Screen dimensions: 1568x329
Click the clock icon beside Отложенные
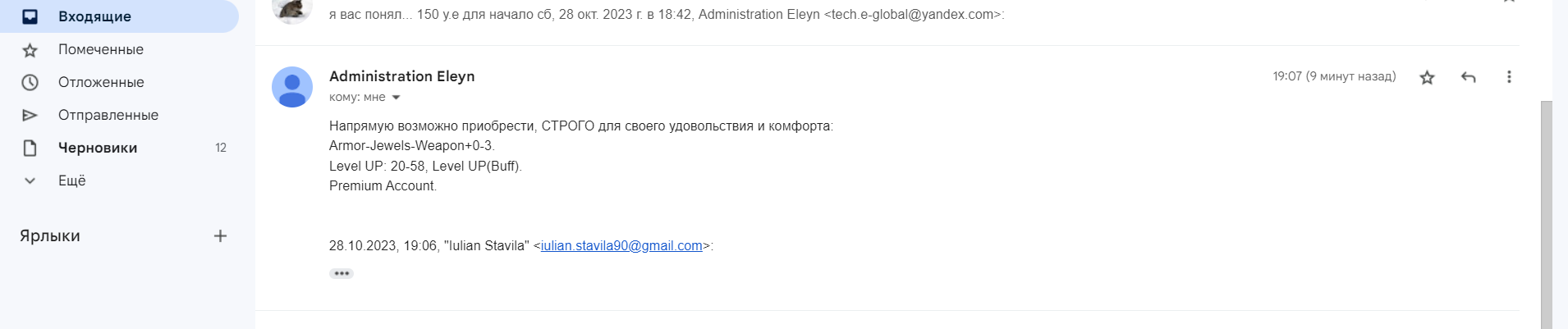(30, 83)
